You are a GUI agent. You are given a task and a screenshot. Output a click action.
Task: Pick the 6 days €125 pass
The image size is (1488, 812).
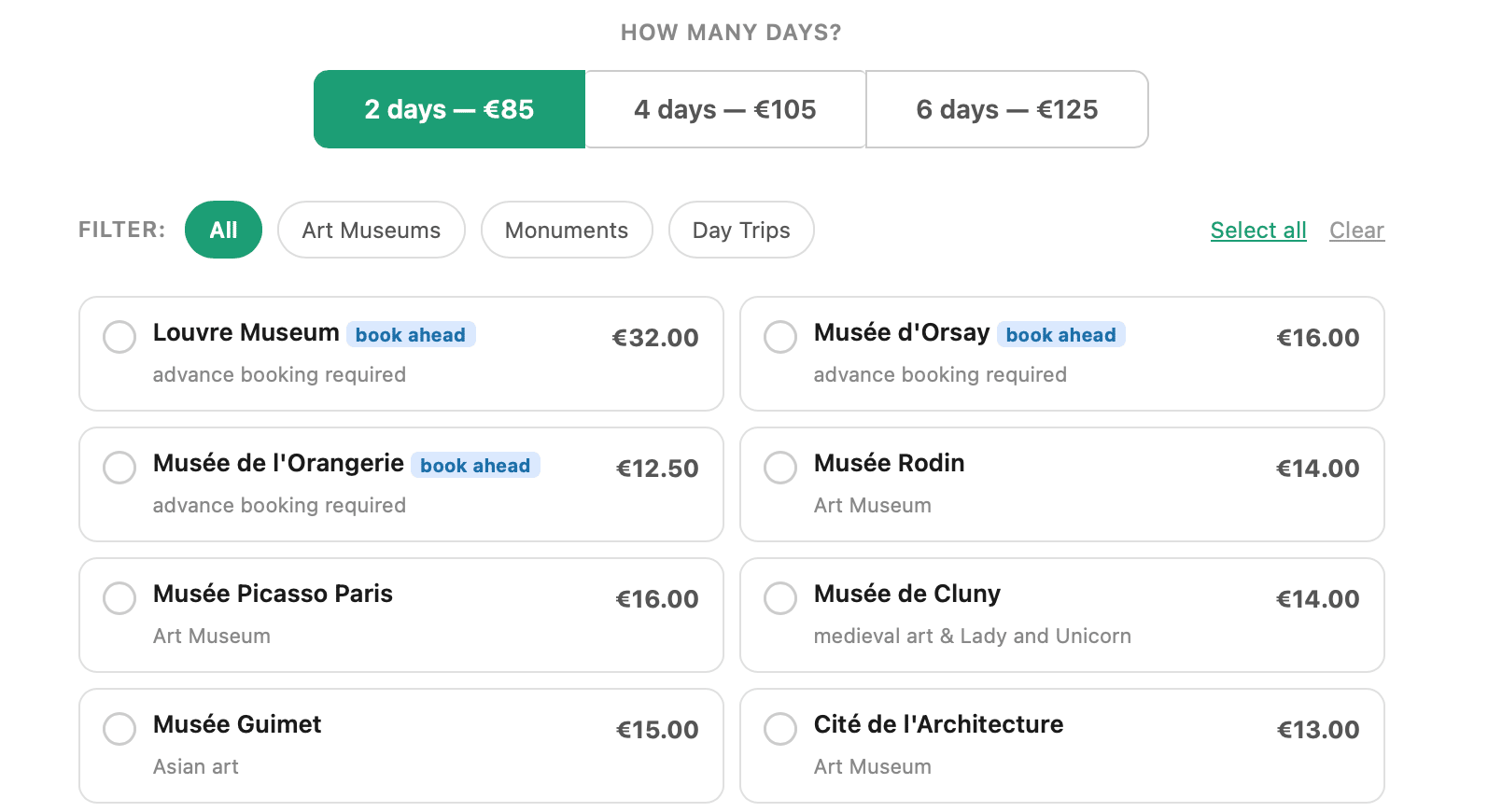point(1007,109)
